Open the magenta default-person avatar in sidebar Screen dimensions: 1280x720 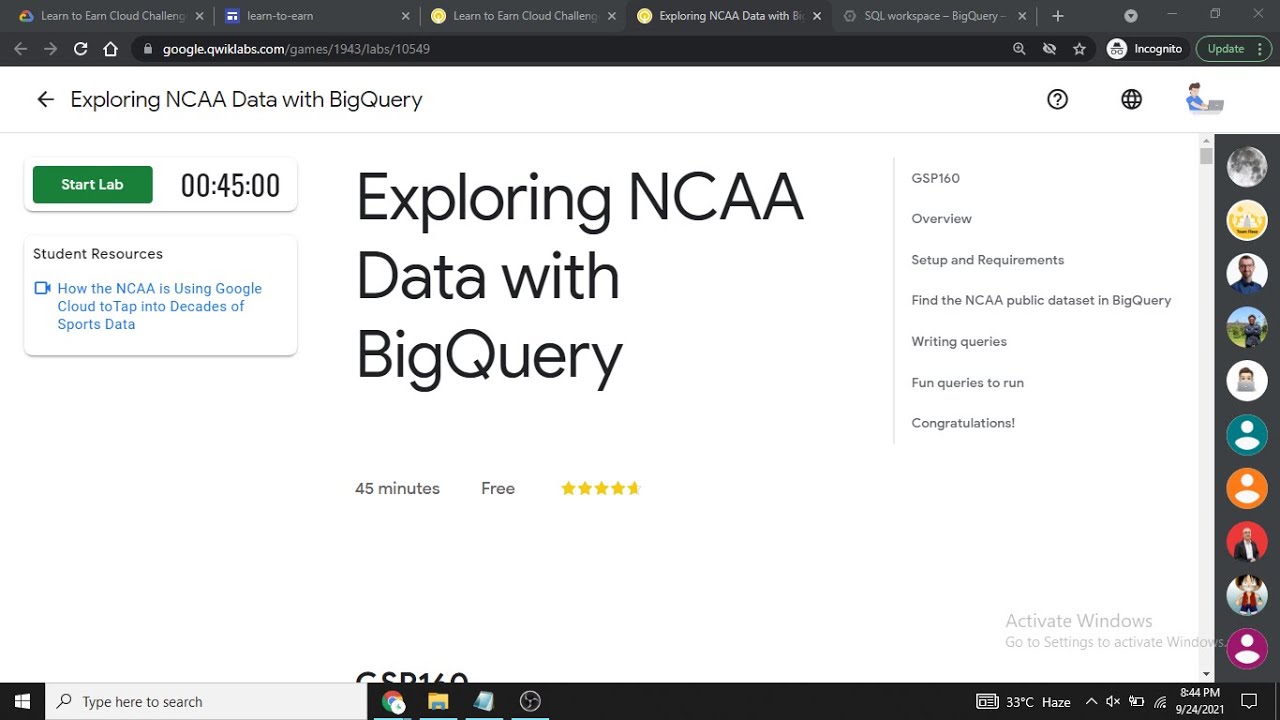(1247, 648)
